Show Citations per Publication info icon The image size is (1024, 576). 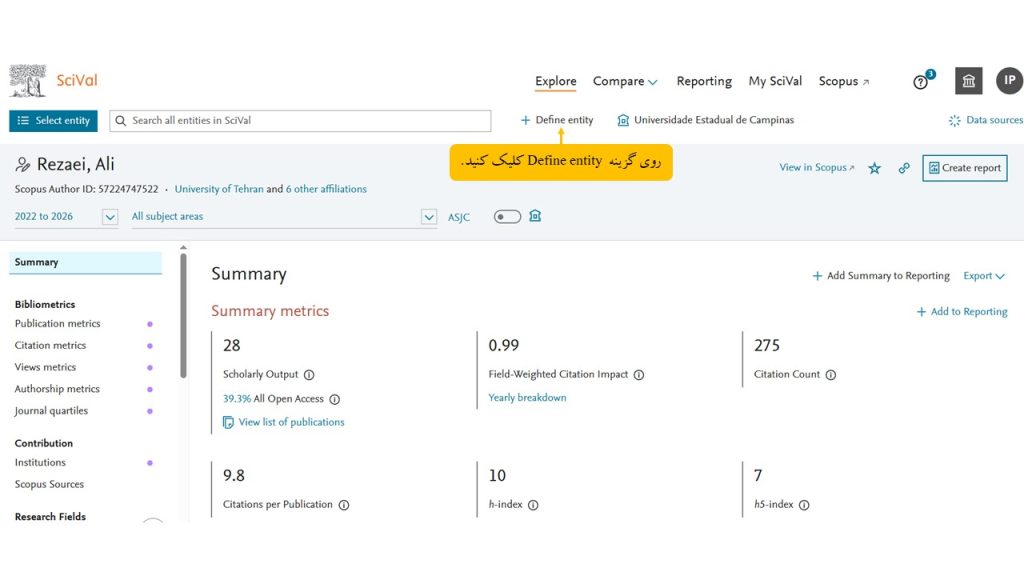(x=344, y=505)
